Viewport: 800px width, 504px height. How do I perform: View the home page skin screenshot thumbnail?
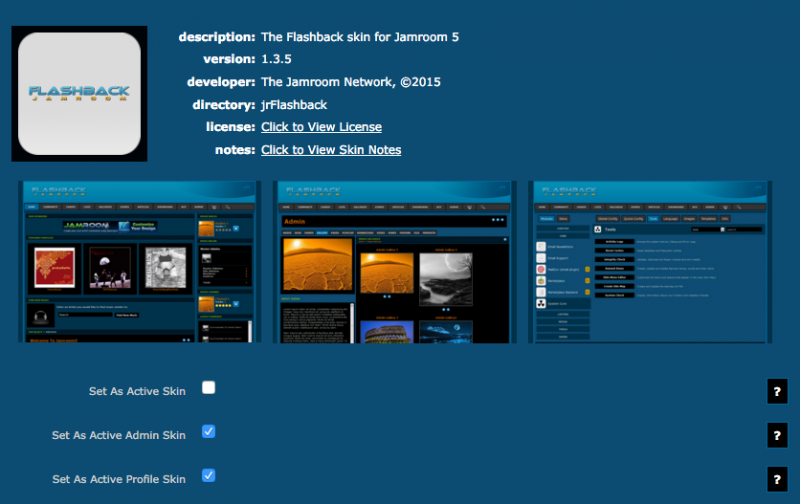click(x=139, y=262)
